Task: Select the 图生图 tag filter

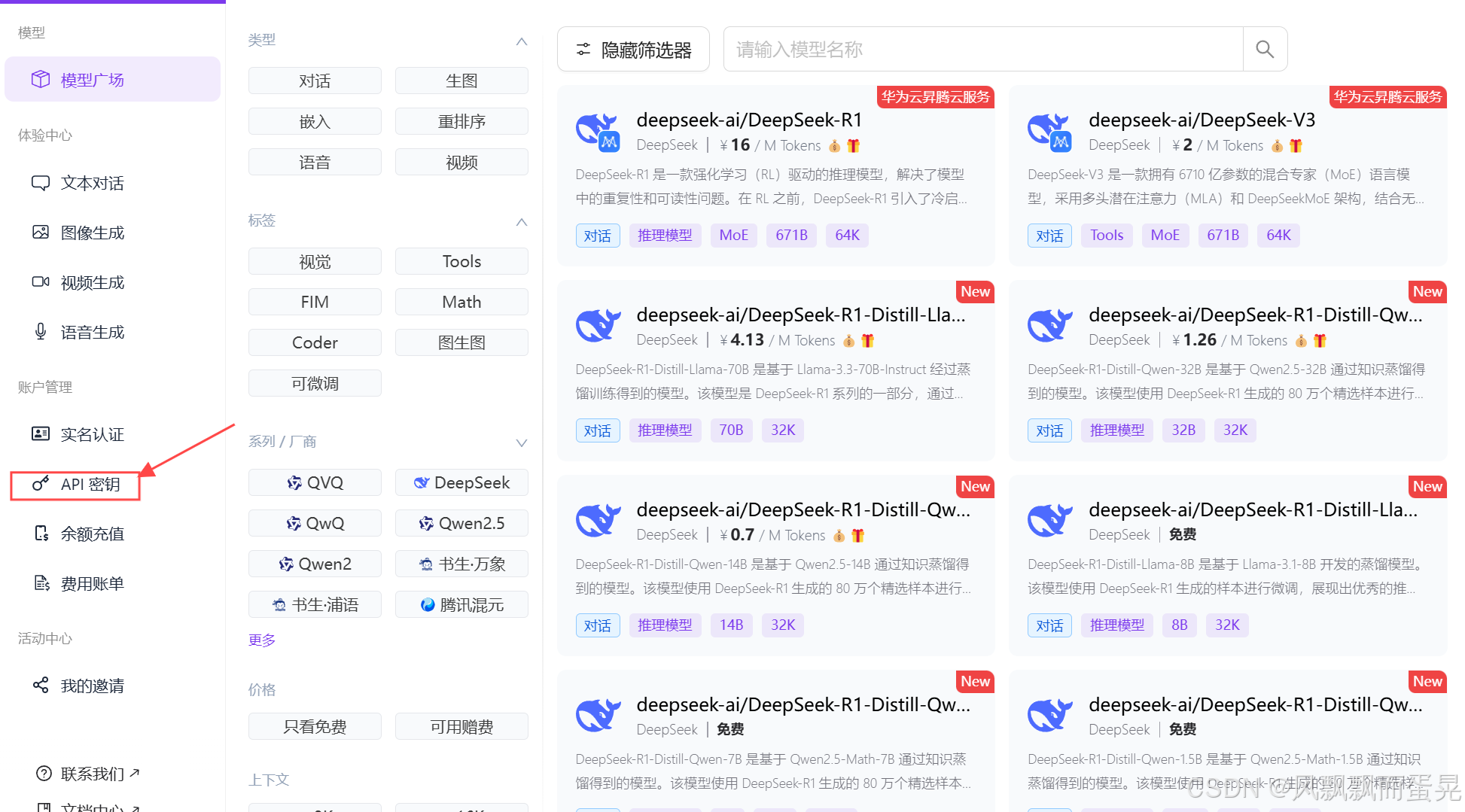Action: (461, 342)
